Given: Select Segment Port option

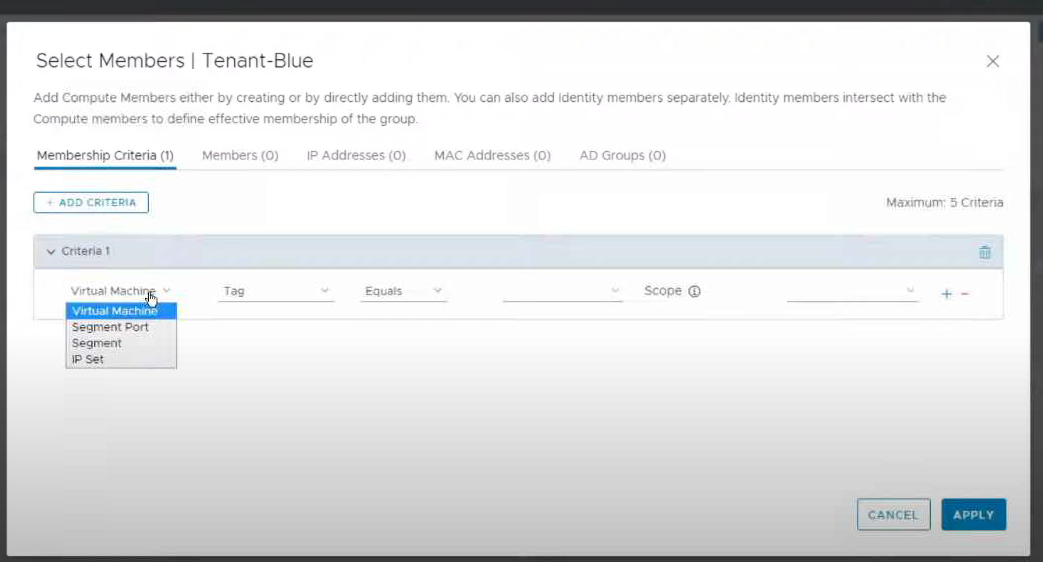Looking at the screenshot, I should [110, 327].
